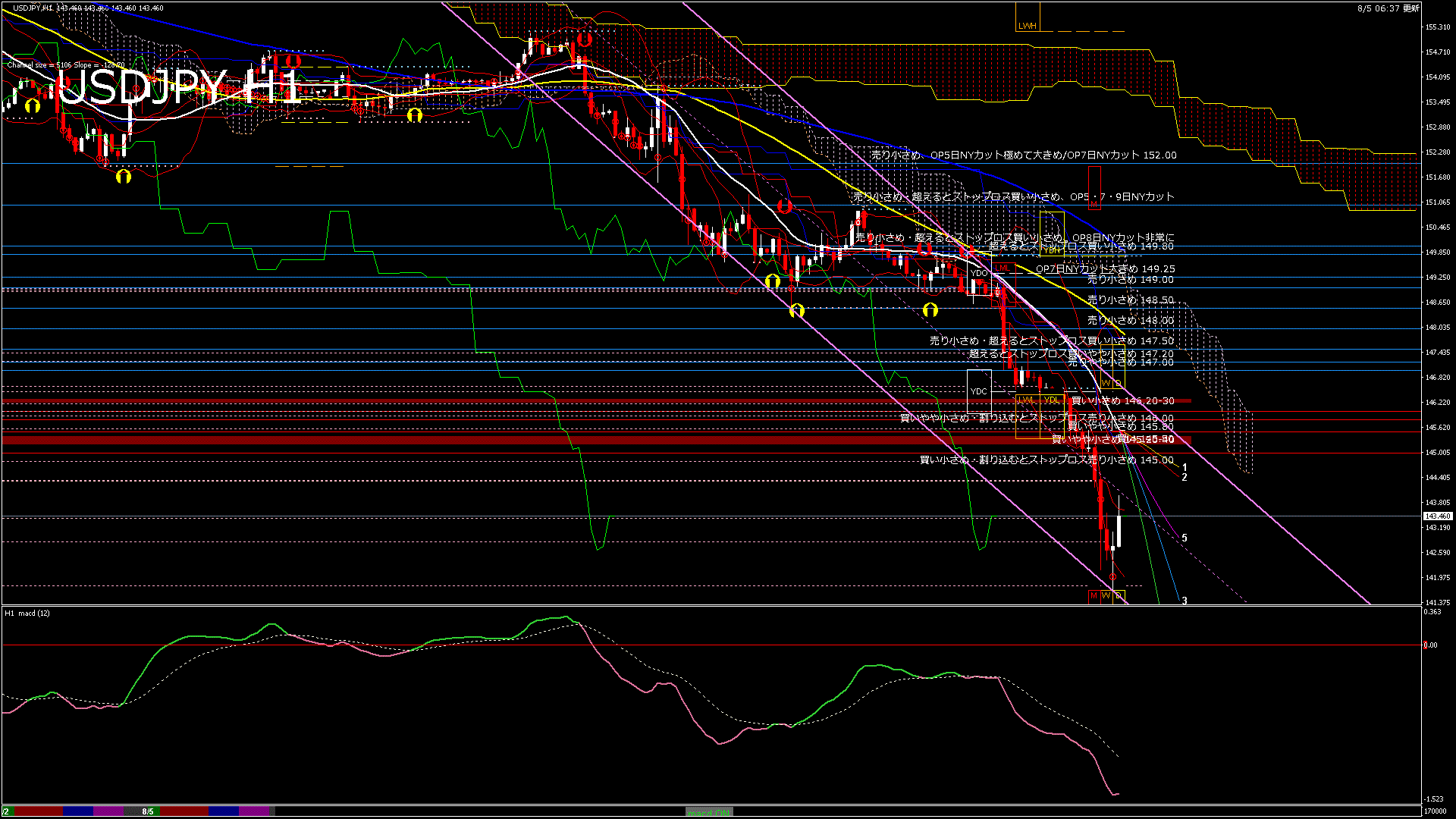Click projection line label '5'
The height and width of the screenshot is (819, 1456).
pos(1185,538)
